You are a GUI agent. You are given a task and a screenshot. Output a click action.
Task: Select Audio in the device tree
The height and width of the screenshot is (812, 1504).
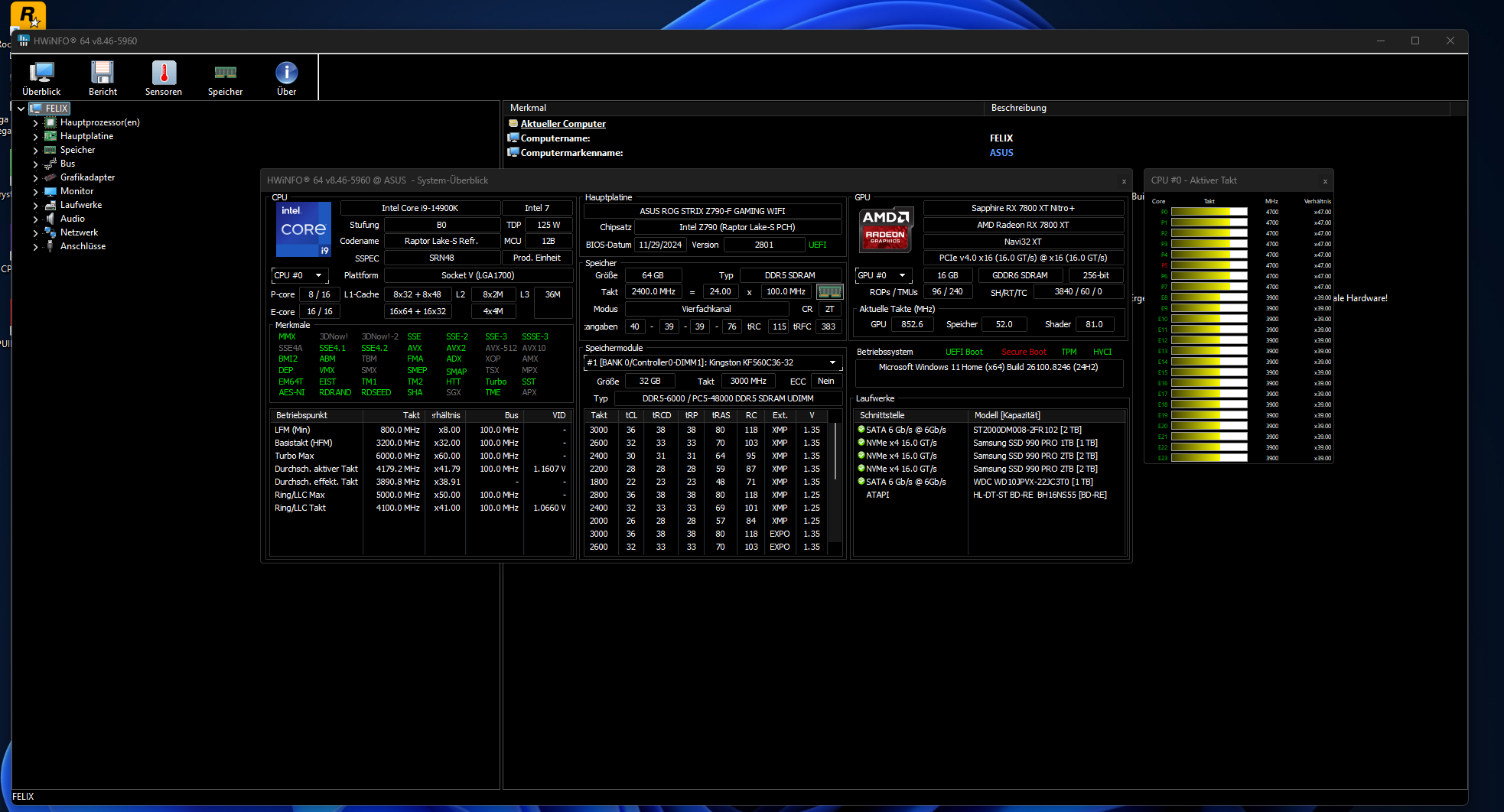pyautogui.click(x=73, y=219)
